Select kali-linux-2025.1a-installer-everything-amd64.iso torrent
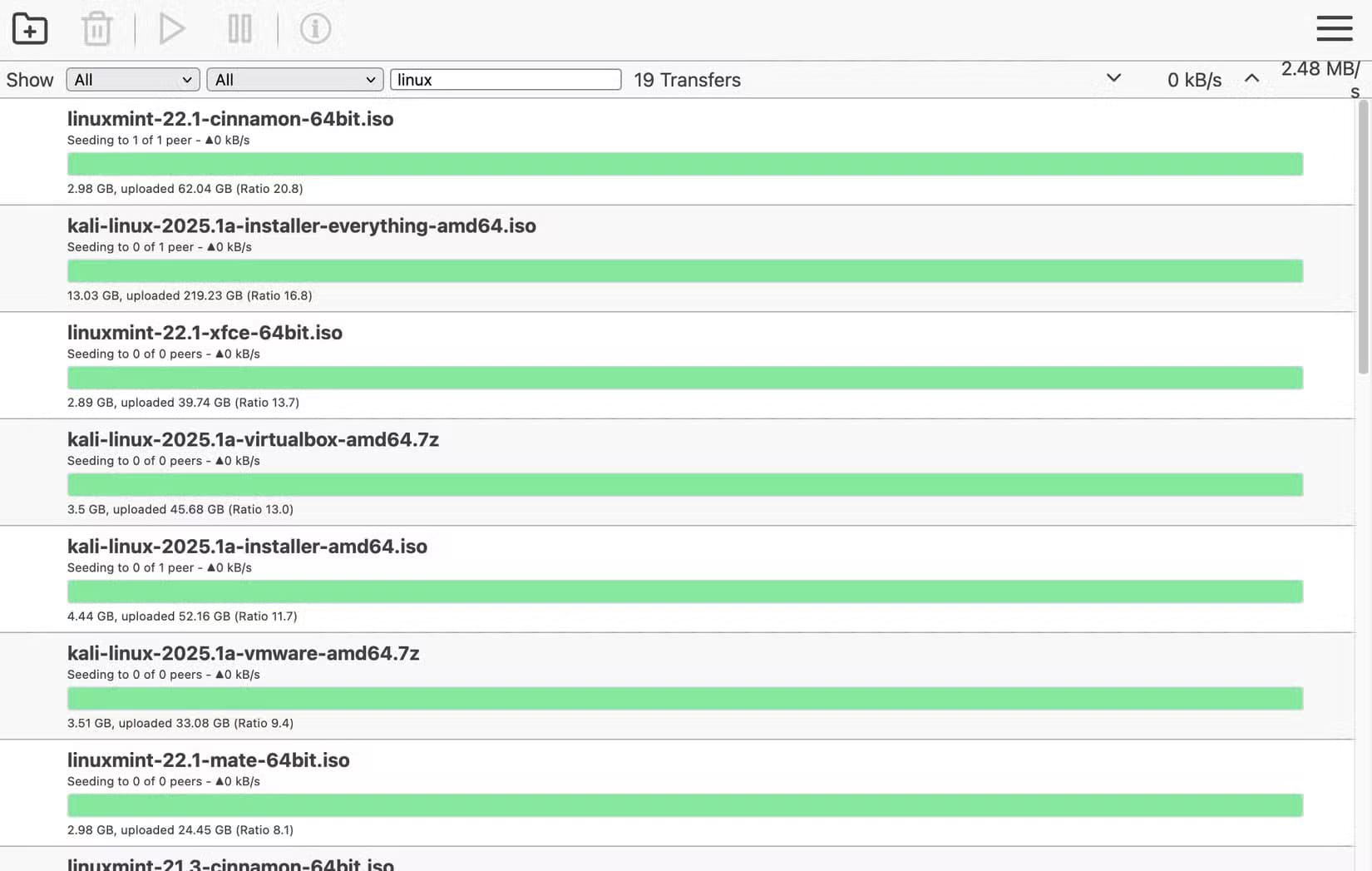 click(x=677, y=259)
